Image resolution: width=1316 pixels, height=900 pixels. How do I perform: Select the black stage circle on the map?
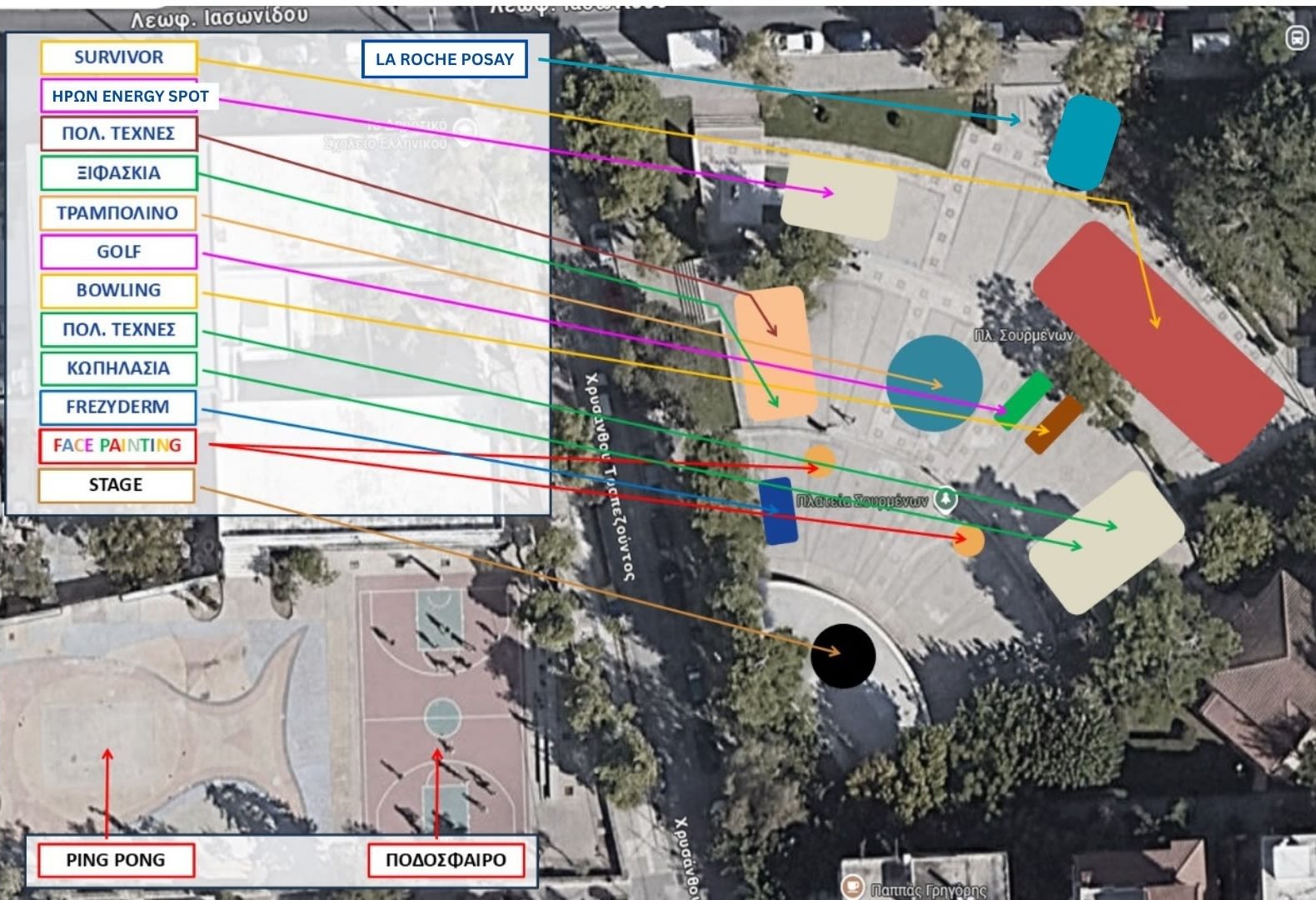coord(843,656)
